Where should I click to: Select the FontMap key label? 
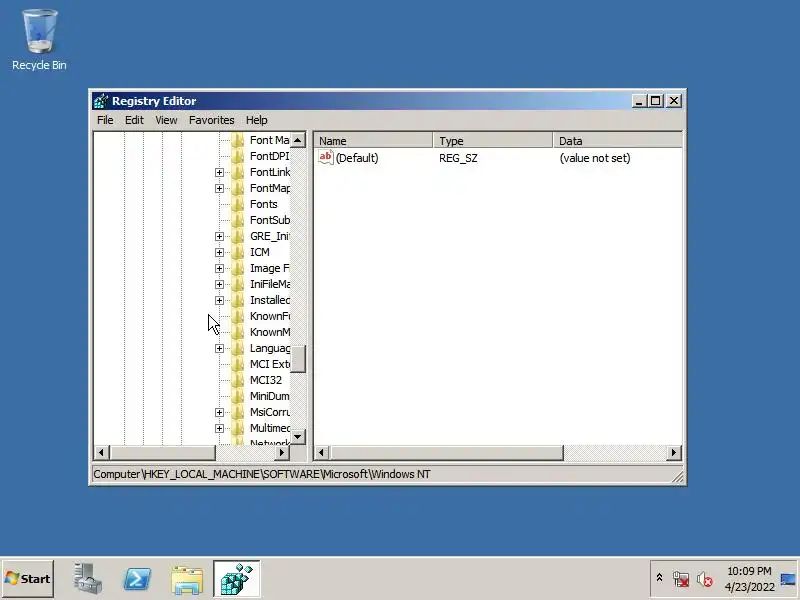(x=269, y=188)
